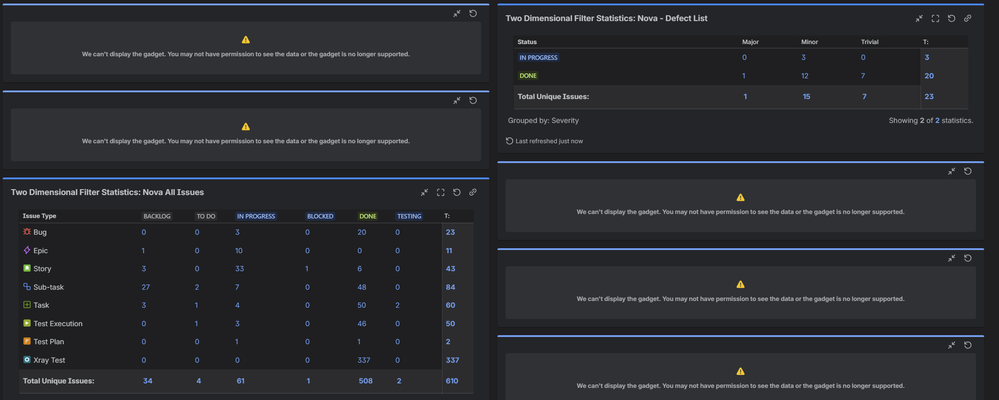Viewport: 999px width, 400px height.
Task: Open the IN PROGRESS status in Defect List
Action: point(538,57)
